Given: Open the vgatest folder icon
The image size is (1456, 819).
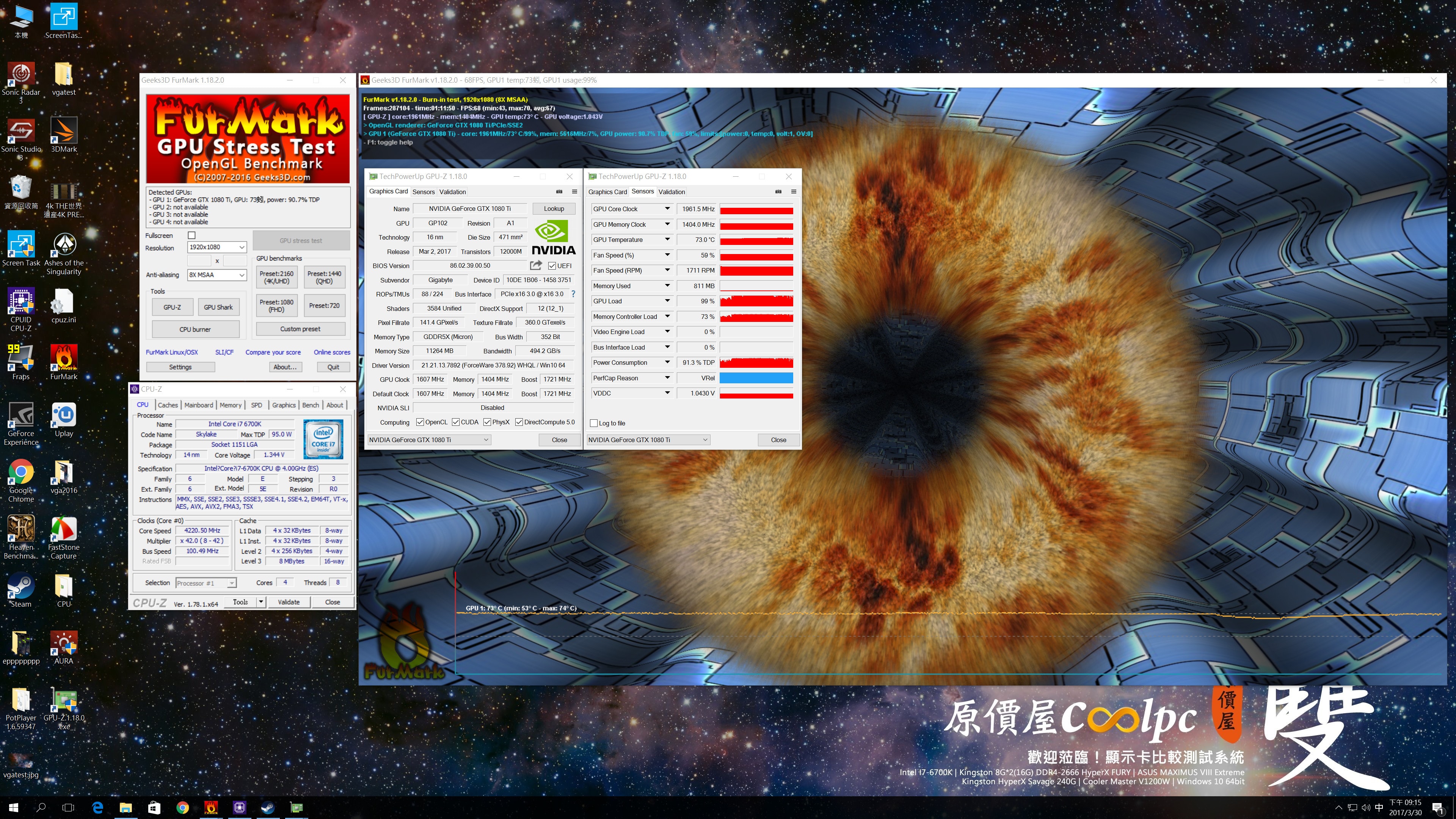Looking at the screenshot, I should pyautogui.click(x=63, y=79).
